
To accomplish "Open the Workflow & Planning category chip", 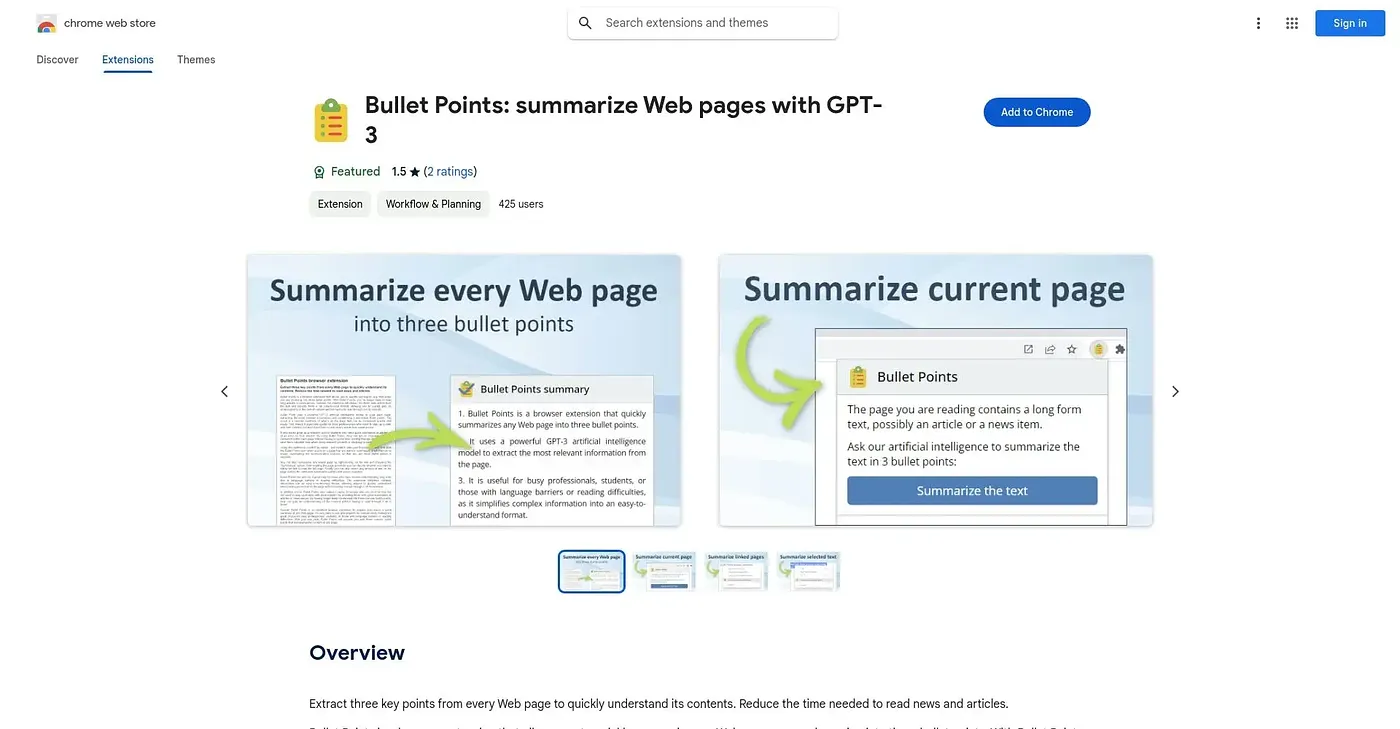I will (x=433, y=204).
